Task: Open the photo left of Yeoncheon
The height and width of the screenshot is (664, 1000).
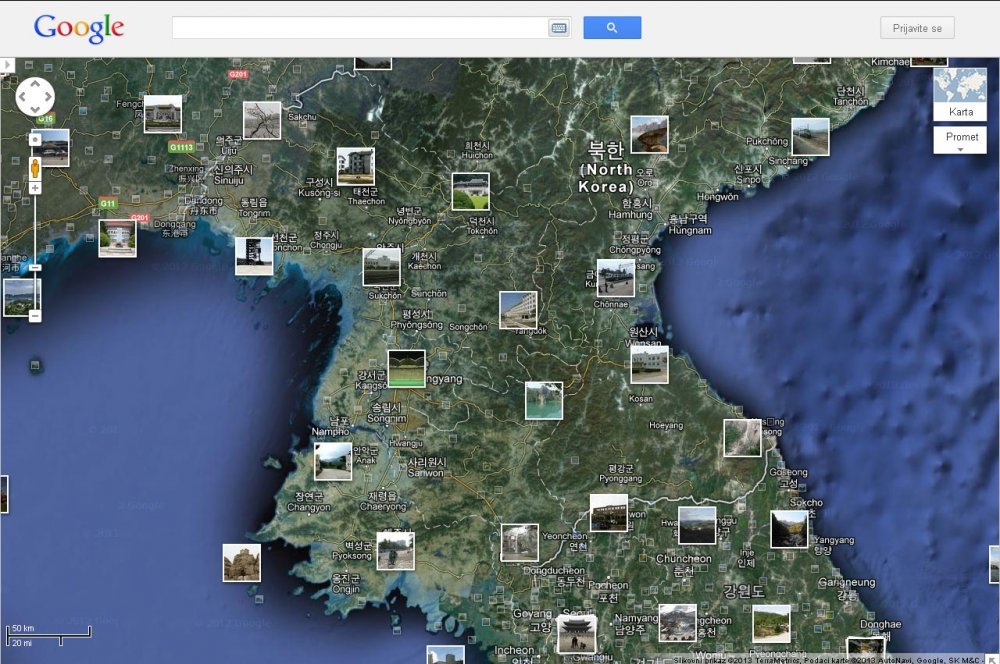Action: click(x=520, y=543)
